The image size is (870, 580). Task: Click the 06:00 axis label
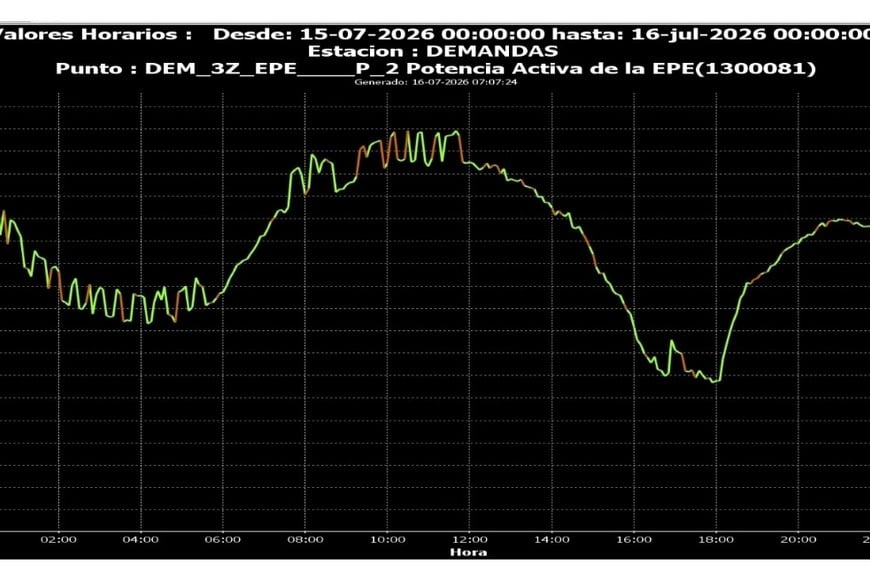pyautogui.click(x=222, y=539)
